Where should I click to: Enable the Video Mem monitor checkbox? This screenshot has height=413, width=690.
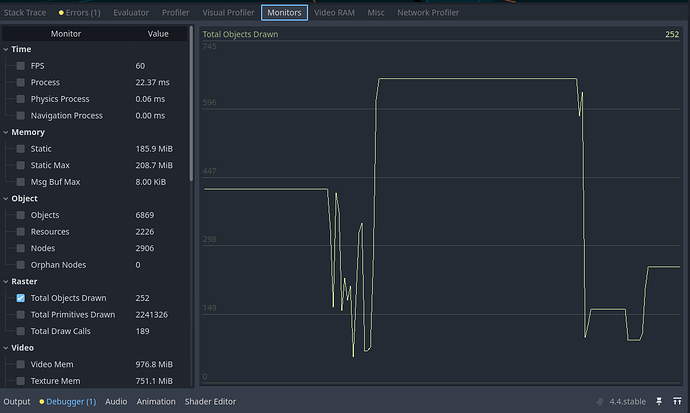21,364
